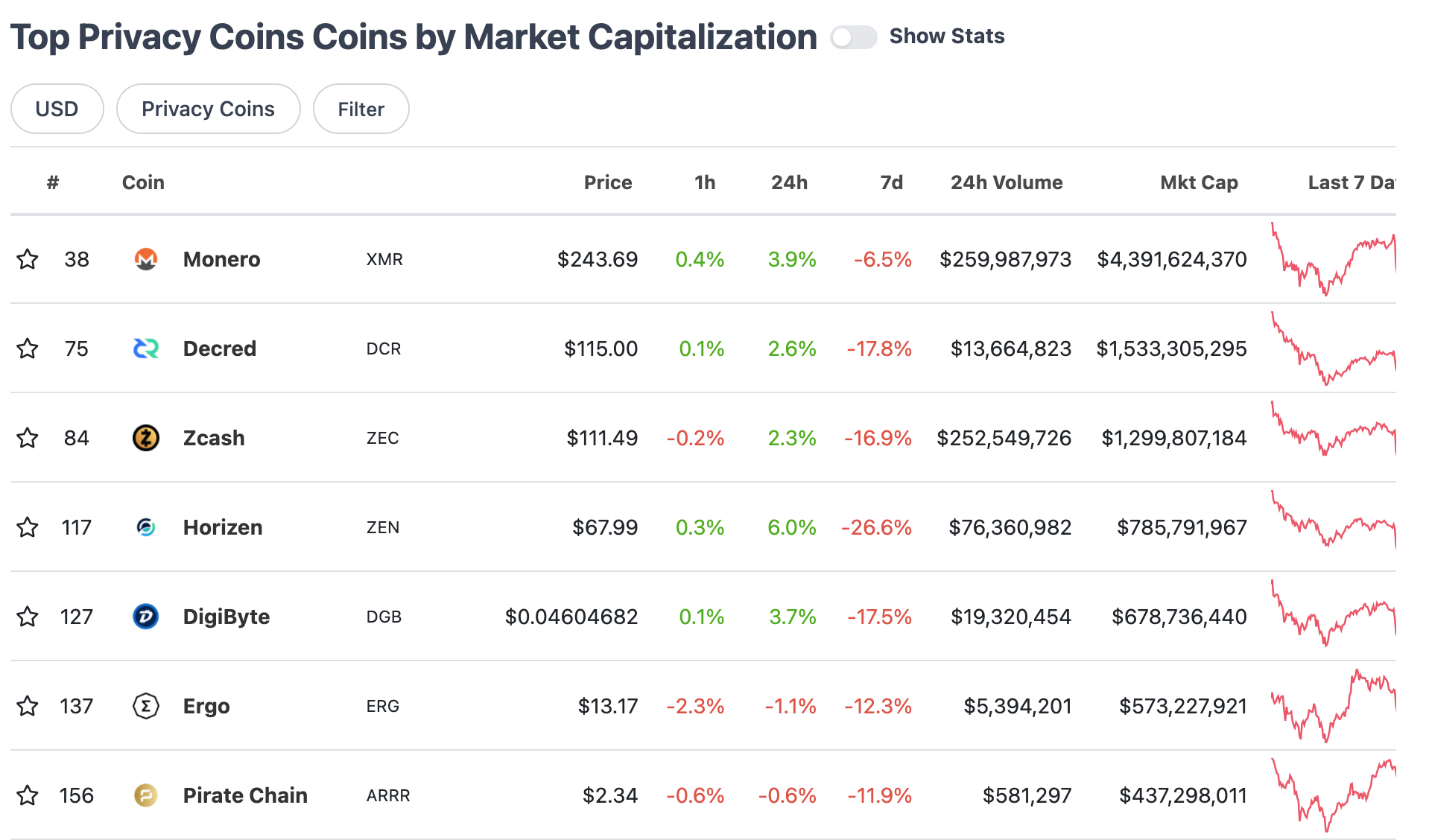Click the Pirate Chain logo icon
The width and height of the screenshot is (1429, 840).
click(x=145, y=795)
